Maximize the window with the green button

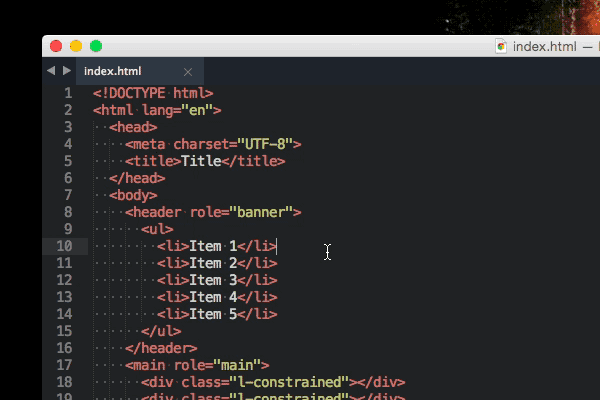point(96,46)
